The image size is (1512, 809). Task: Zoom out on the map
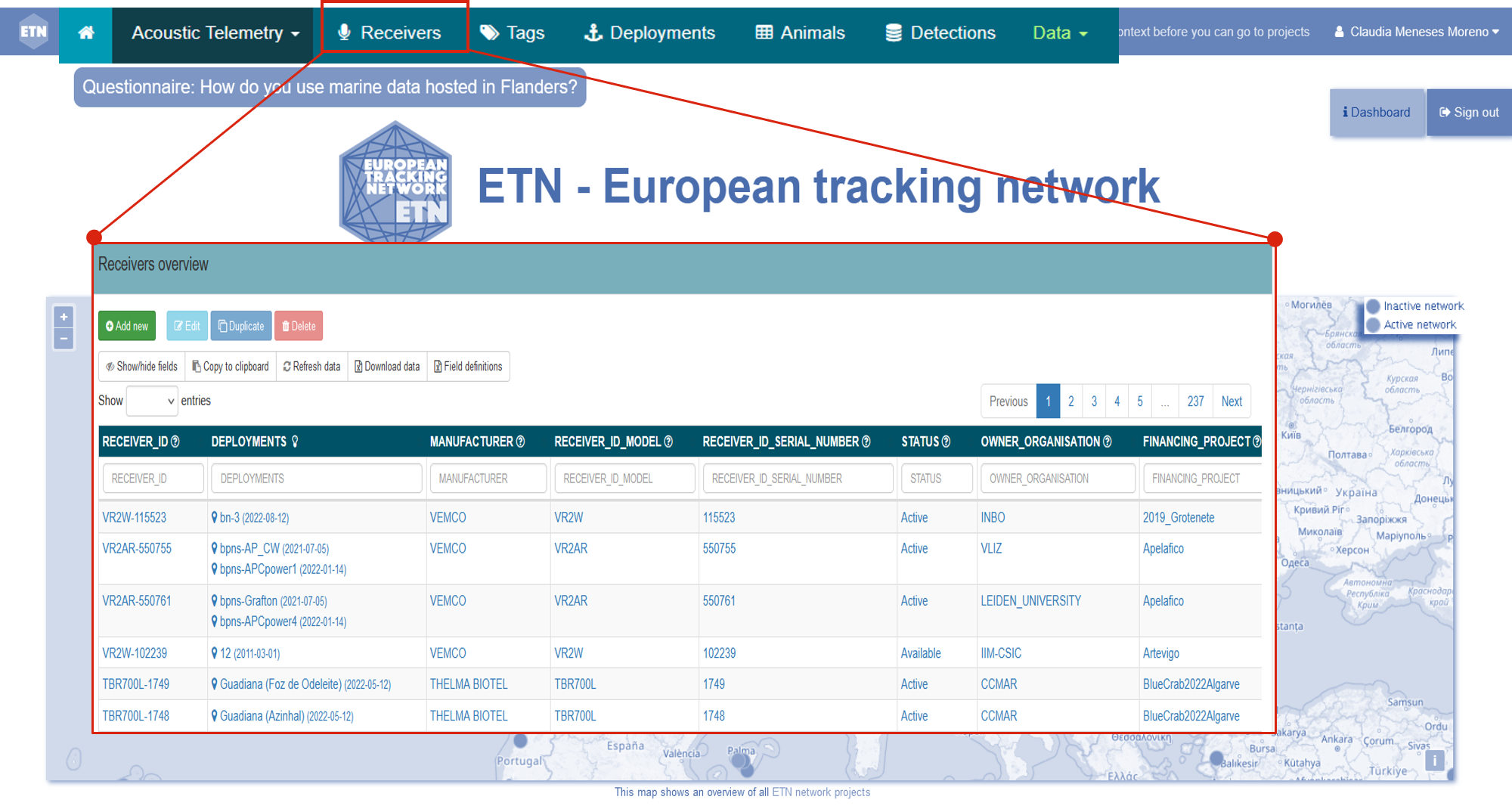(x=64, y=339)
